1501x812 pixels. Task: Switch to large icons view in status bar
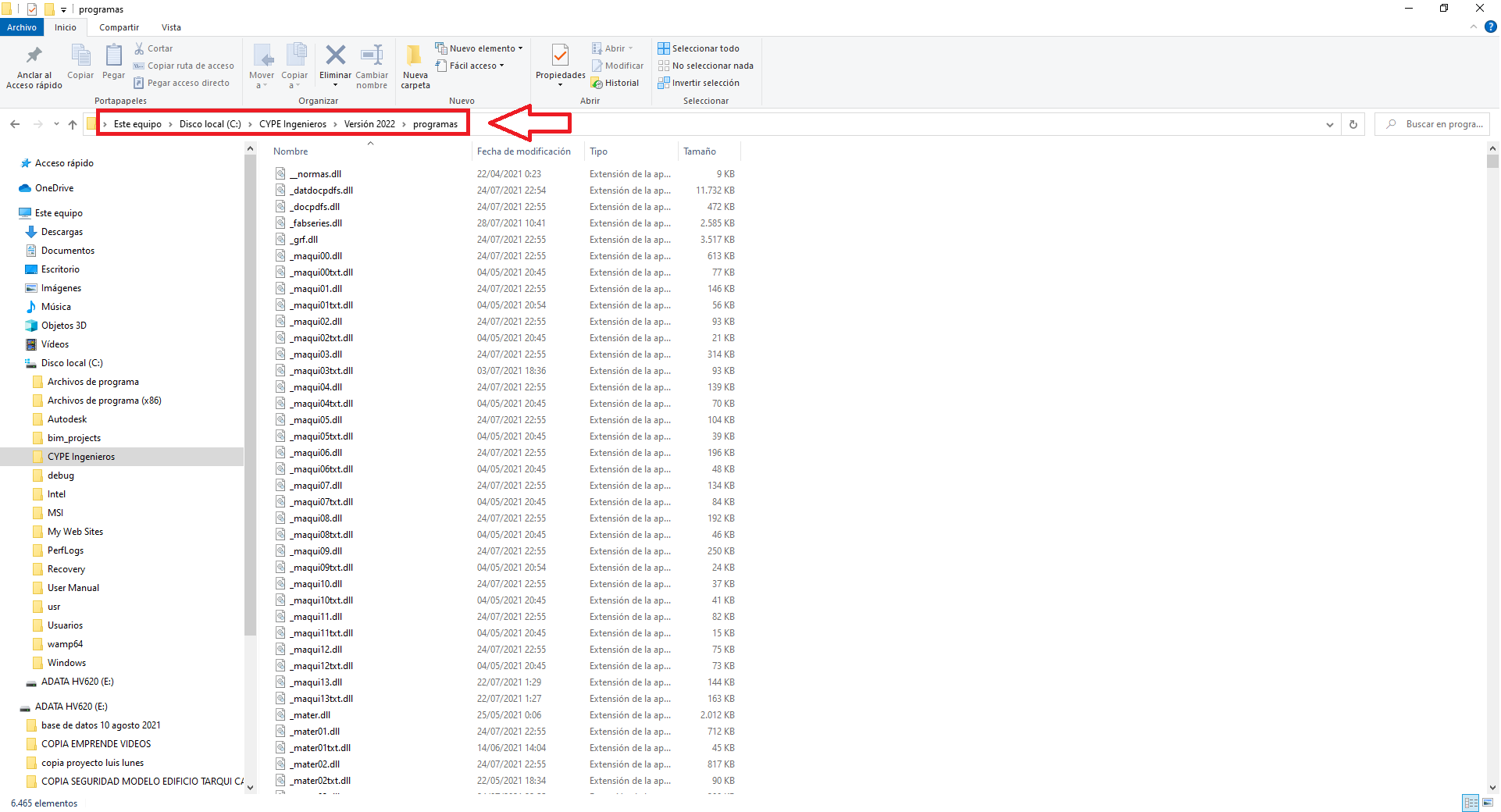[1488, 803]
